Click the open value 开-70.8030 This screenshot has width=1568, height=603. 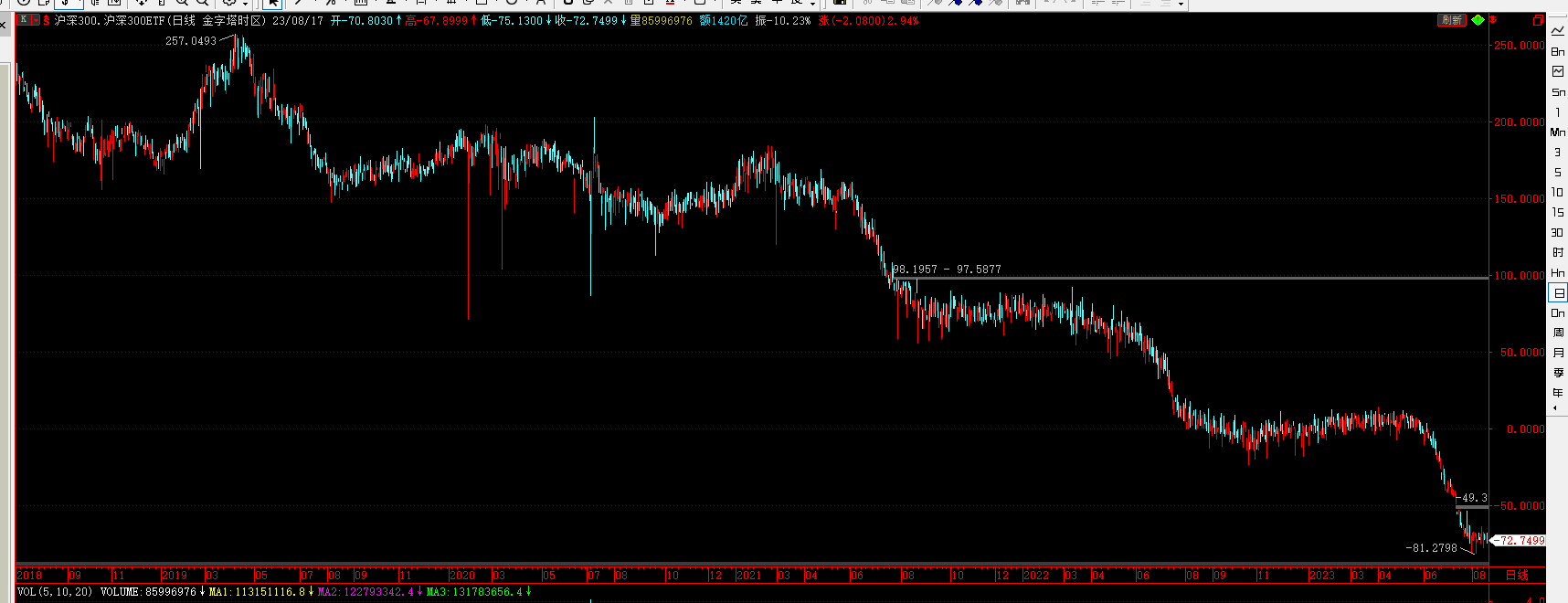(x=362, y=20)
